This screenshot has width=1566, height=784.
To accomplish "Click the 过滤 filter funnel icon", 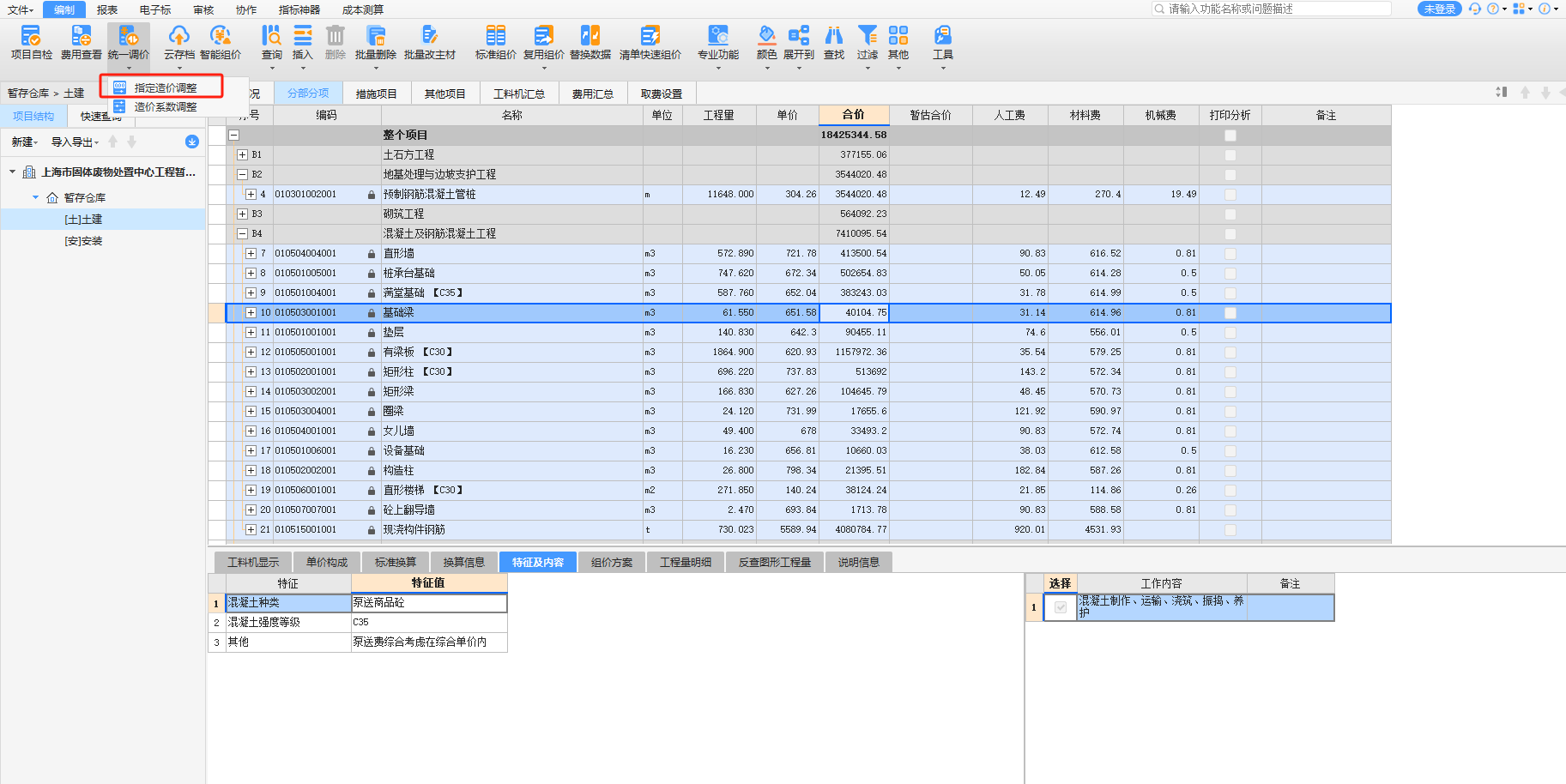I will click(868, 35).
